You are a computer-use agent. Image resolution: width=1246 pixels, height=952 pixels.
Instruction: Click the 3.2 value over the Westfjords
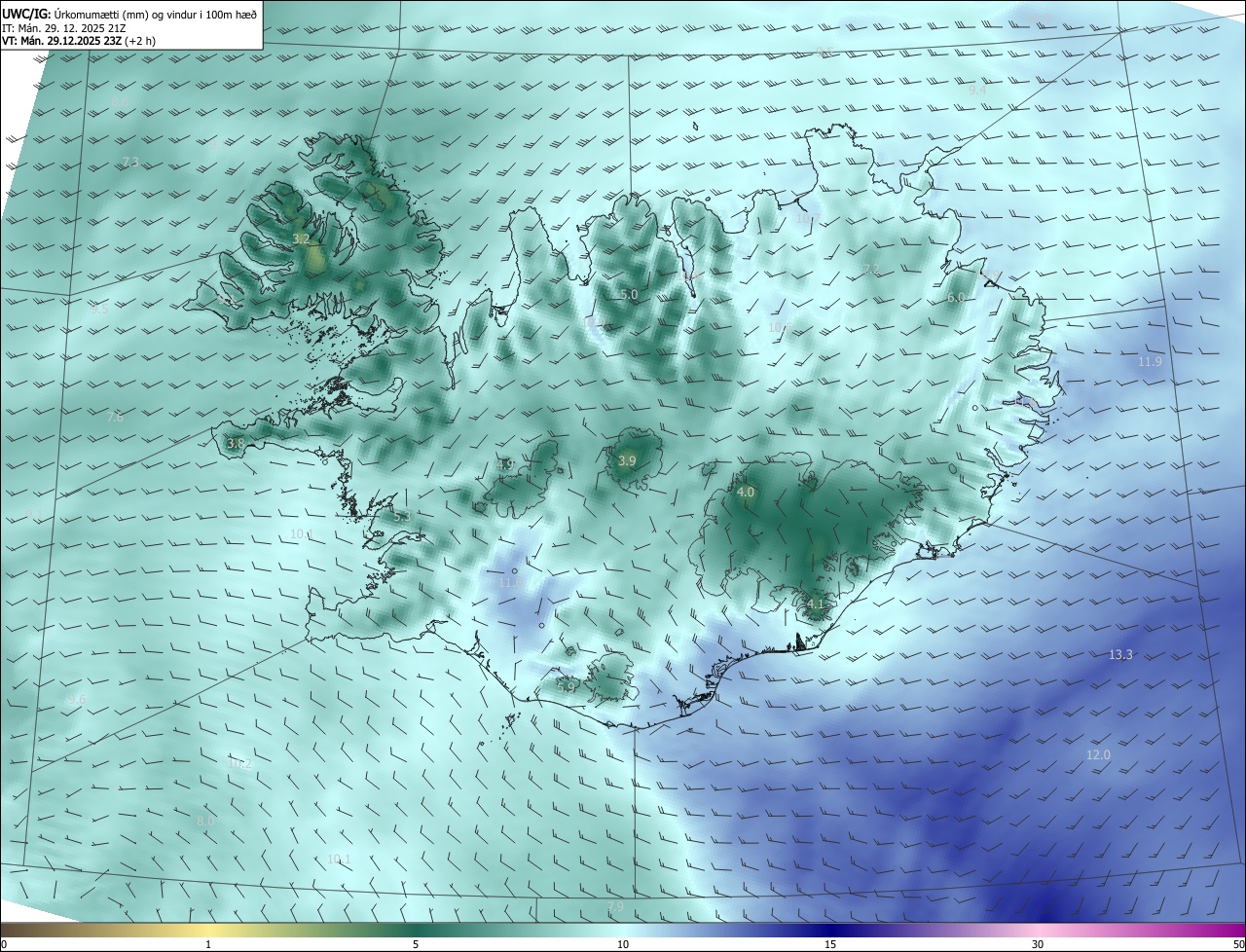tap(301, 238)
